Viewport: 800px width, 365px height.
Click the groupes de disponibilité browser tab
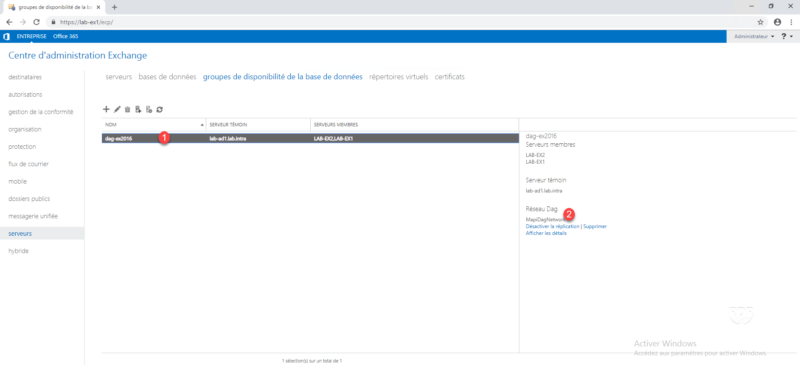pyautogui.click(x=53, y=7)
